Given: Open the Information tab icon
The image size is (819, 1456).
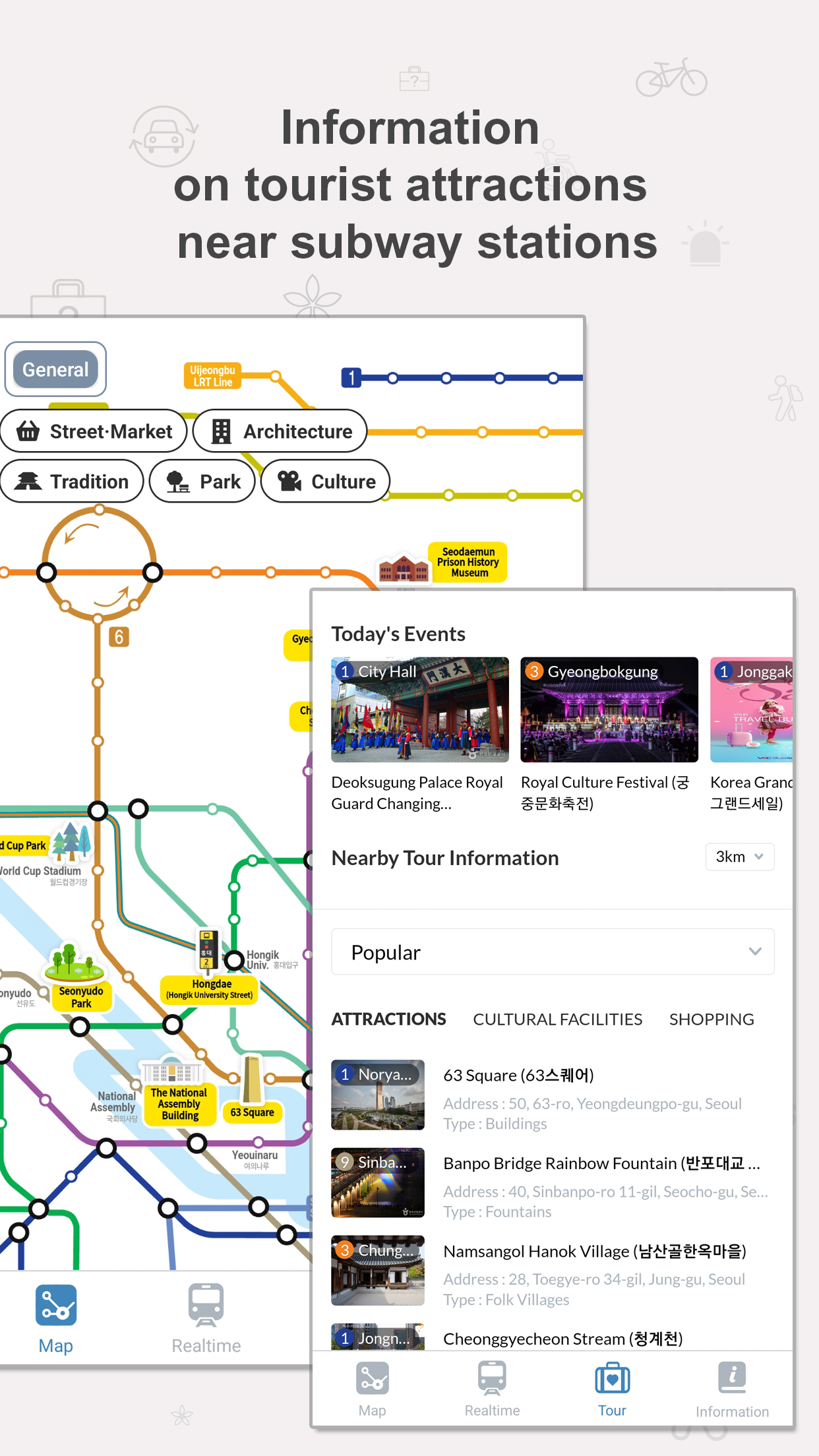Looking at the screenshot, I should [x=732, y=1378].
